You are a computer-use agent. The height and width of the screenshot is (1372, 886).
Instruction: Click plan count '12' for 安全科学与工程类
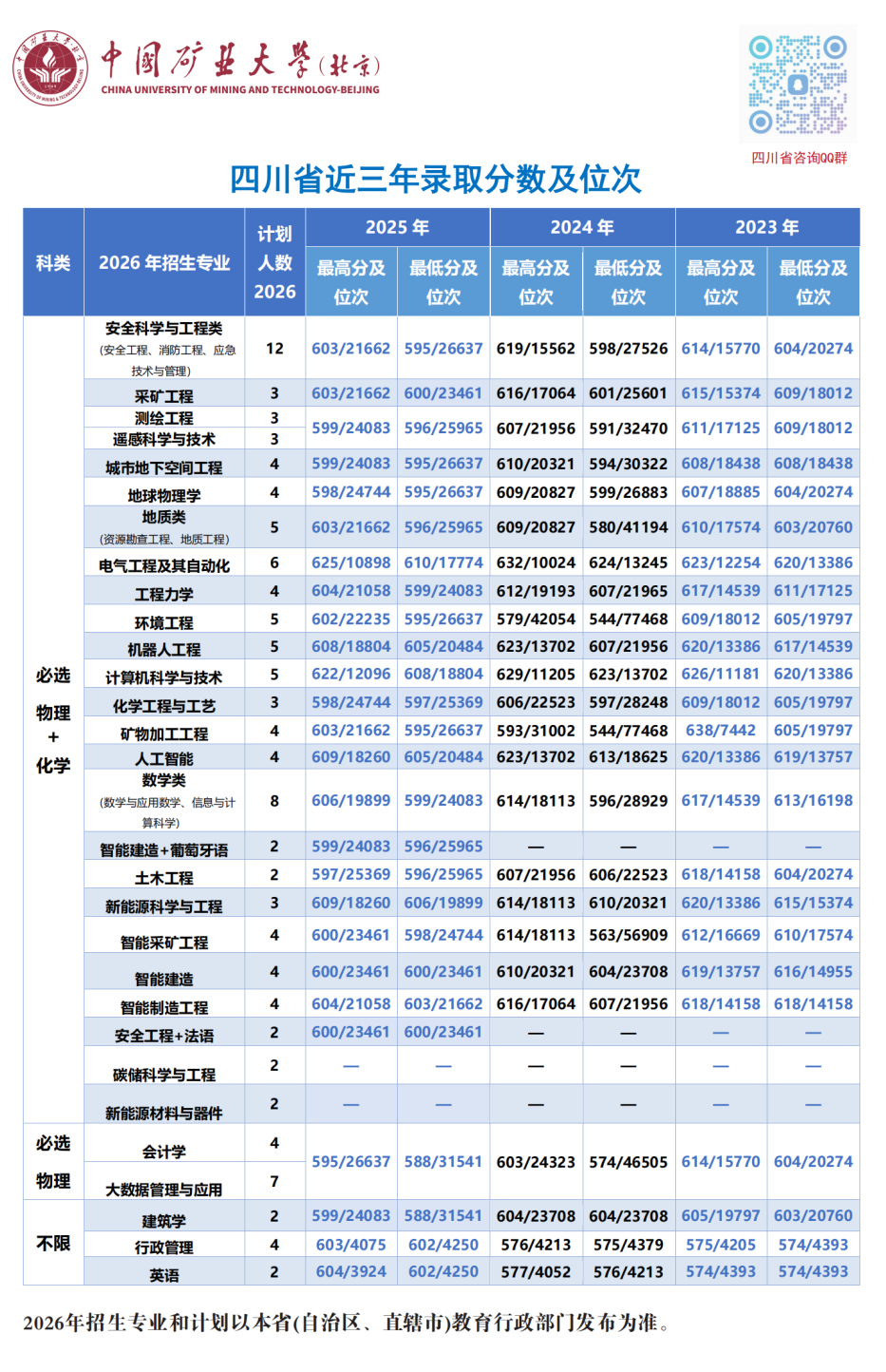(274, 348)
